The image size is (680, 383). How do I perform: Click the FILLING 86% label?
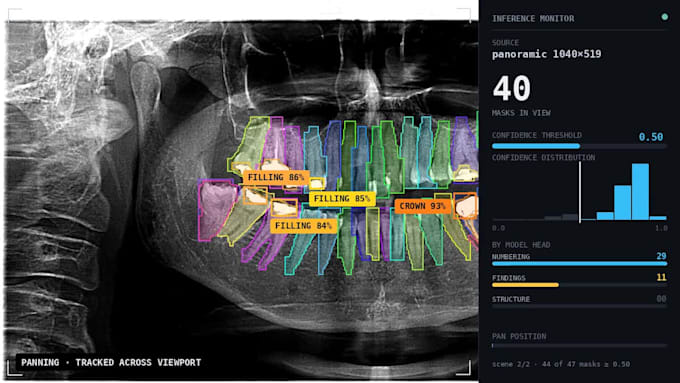tap(276, 177)
